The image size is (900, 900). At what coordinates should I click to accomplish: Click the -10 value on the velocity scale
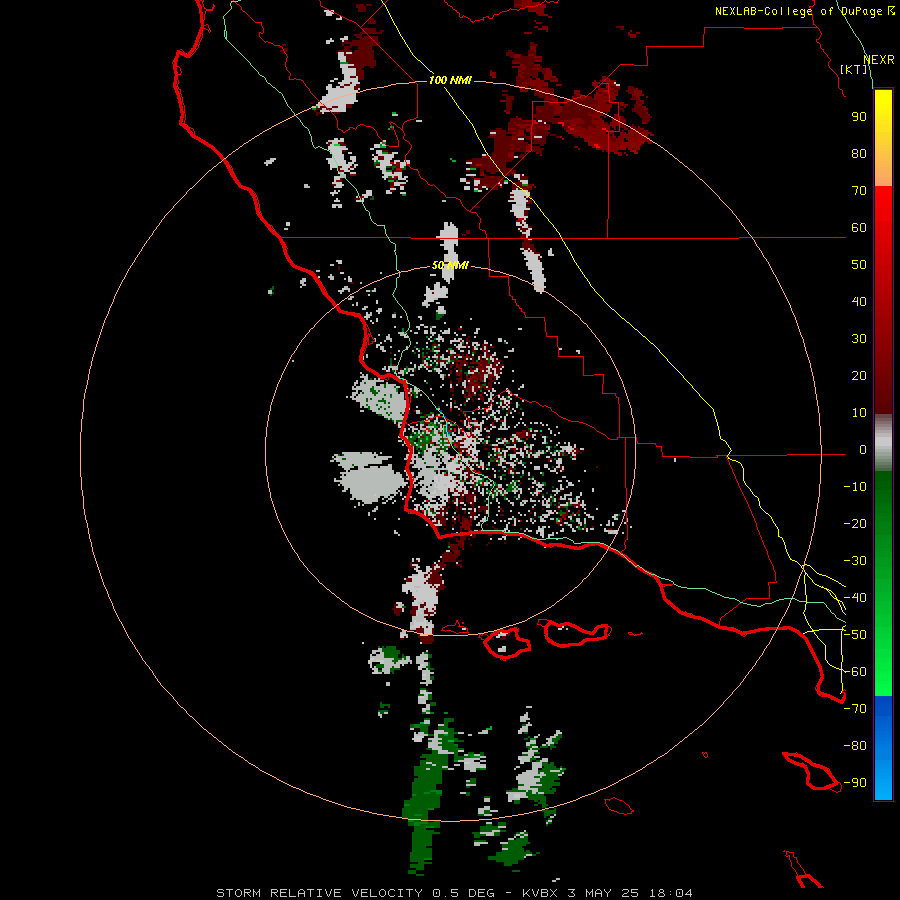(x=855, y=487)
